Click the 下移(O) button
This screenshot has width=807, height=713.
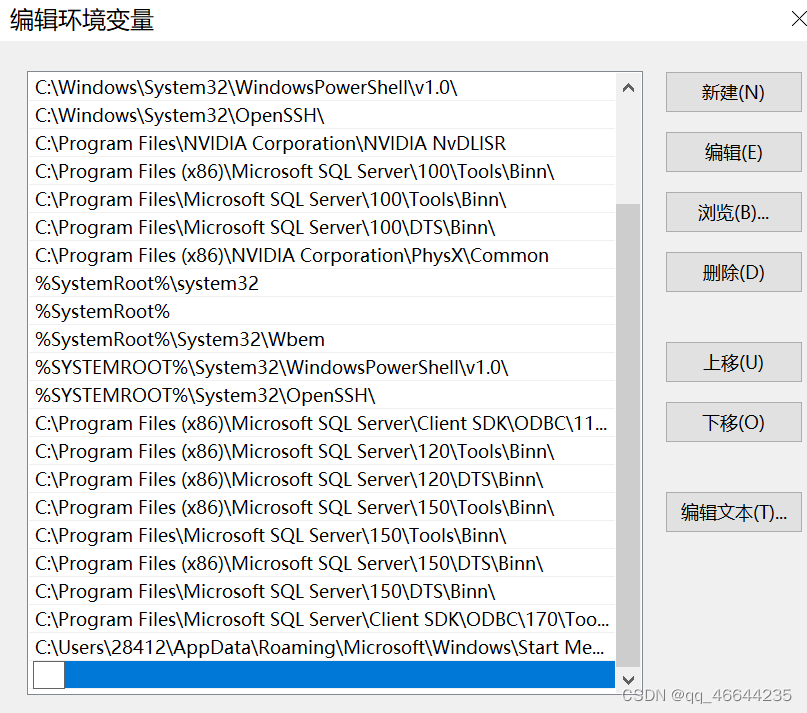pos(733,422)
